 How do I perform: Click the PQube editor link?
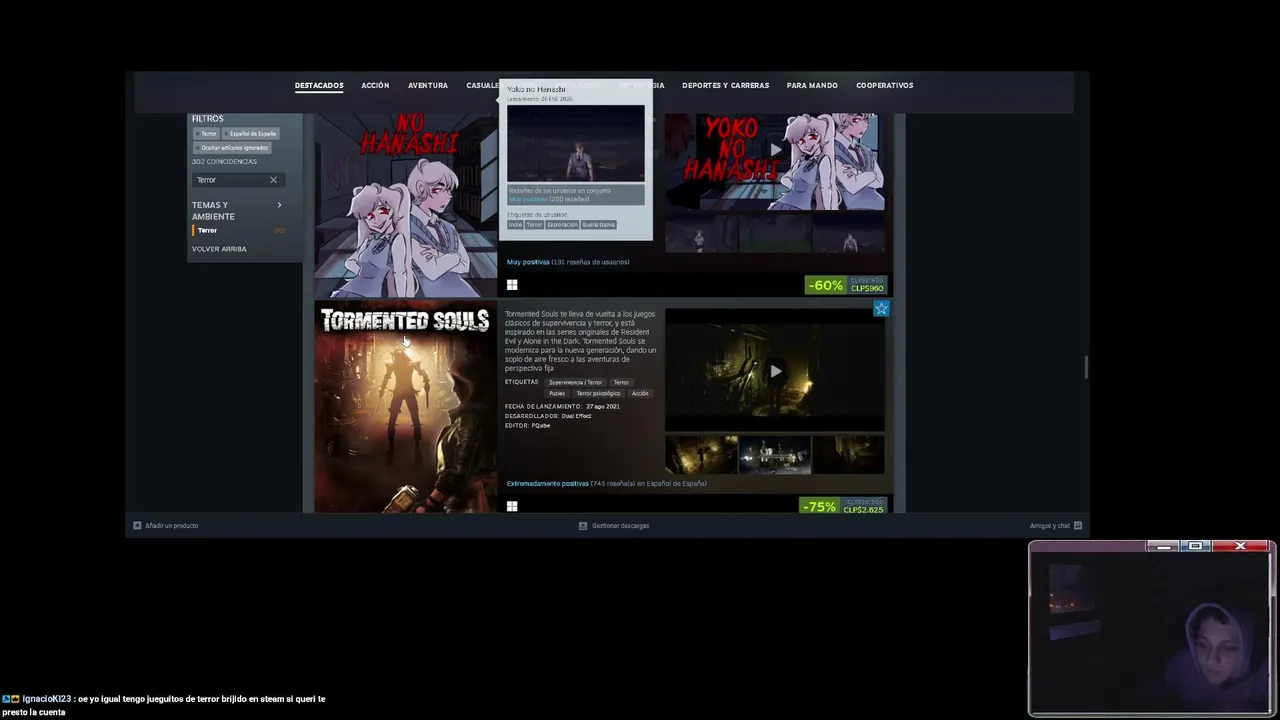[x=541, y=426]
